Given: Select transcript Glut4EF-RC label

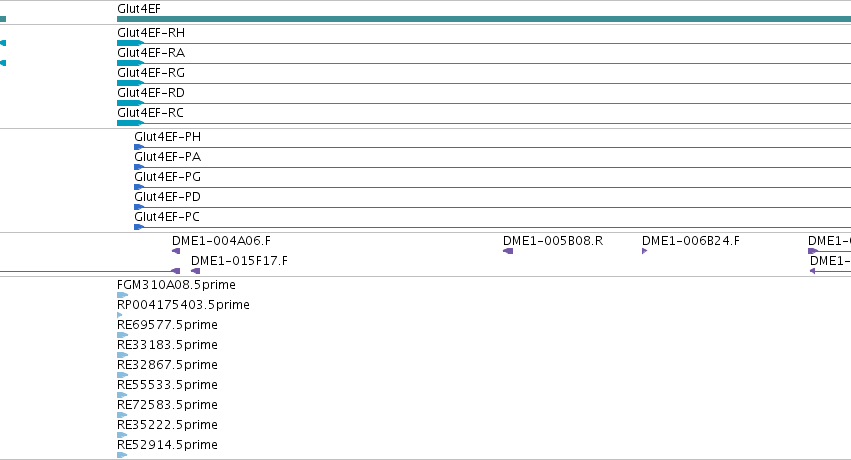Looking at the screenshot, I should [x=150, y=113].
